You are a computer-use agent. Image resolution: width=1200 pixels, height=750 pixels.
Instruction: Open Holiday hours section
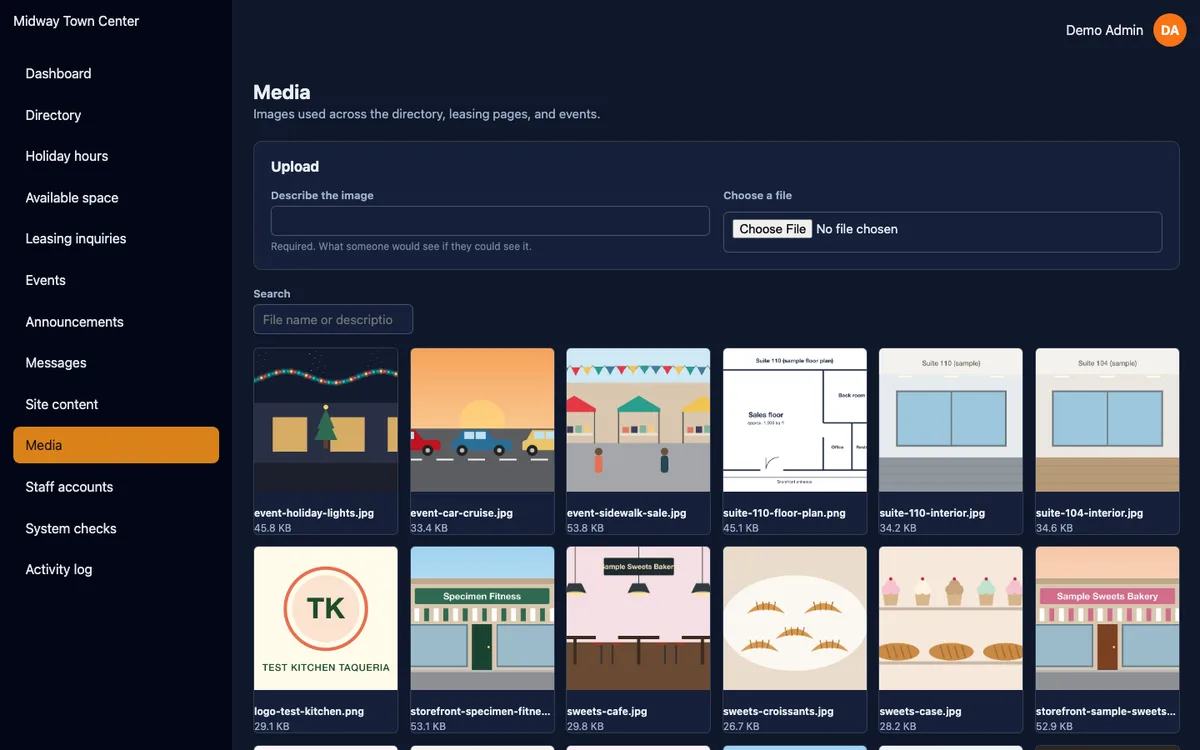pos(116,156)
